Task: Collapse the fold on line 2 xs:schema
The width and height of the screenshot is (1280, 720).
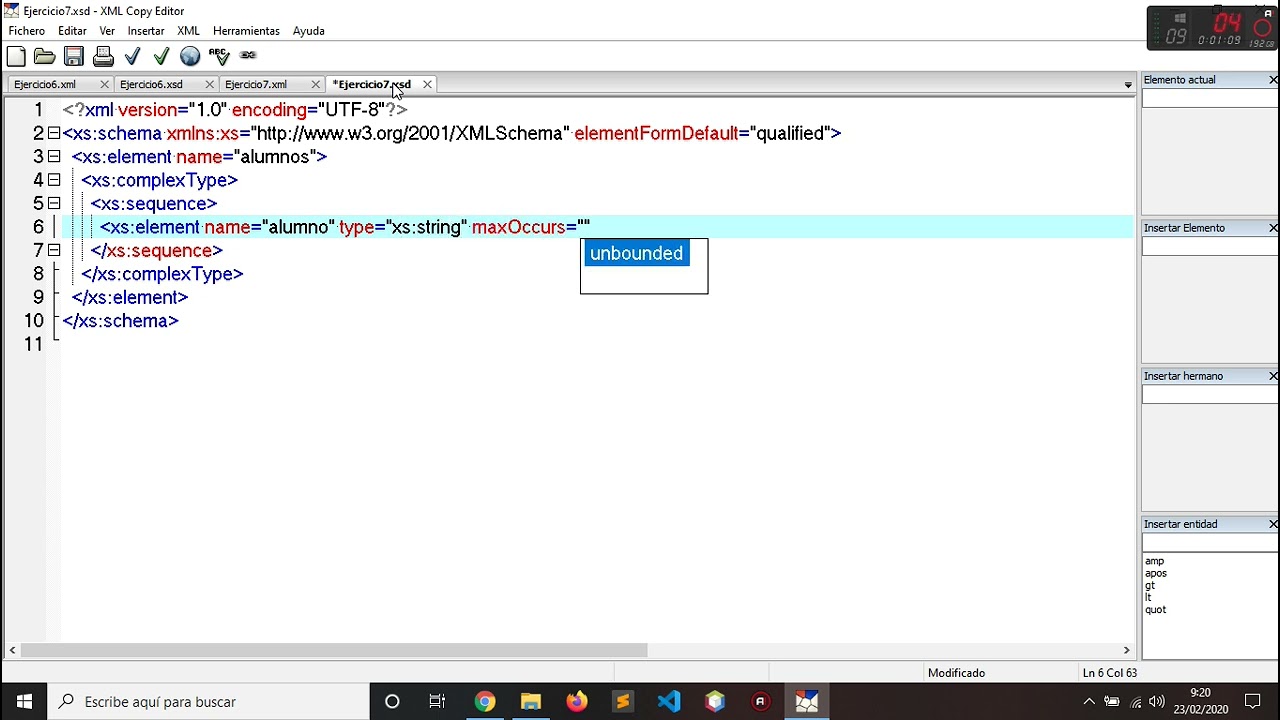Action: pos(54,133)
